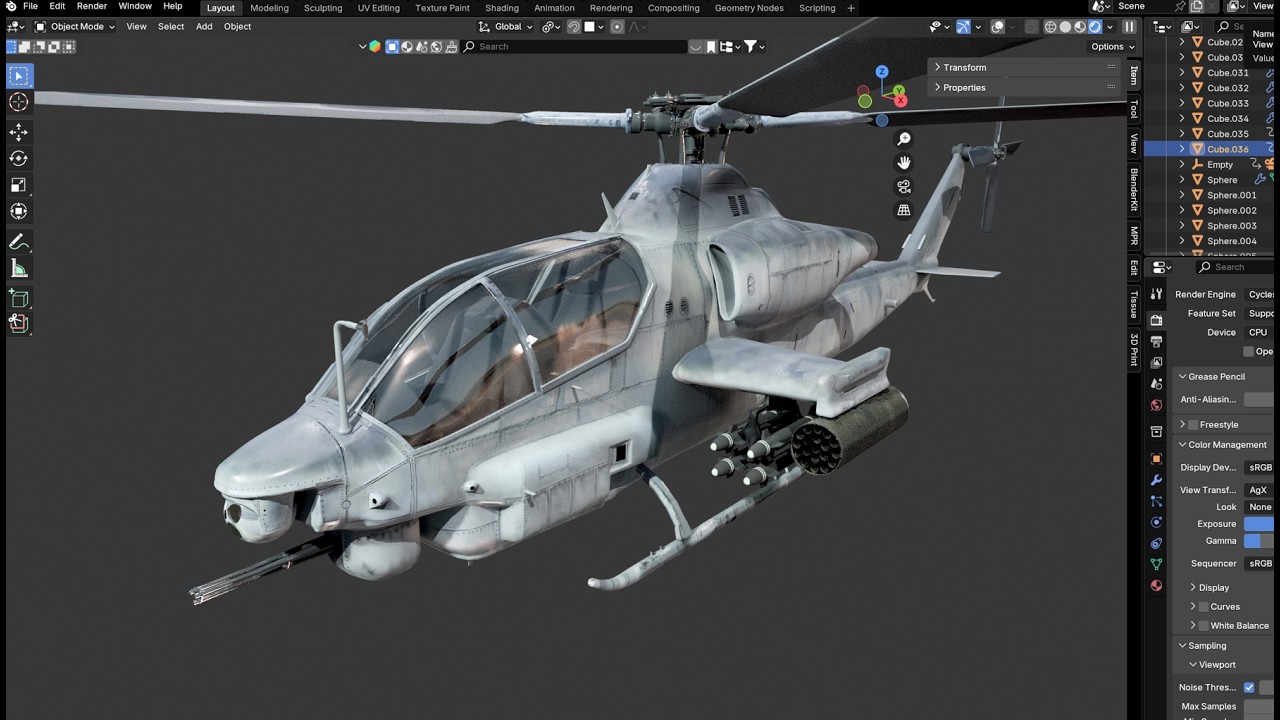Image resolution: width=1280 pixels, height=720 pixels.
Task: Click the pan view hand icon
Action: point(904,163)
